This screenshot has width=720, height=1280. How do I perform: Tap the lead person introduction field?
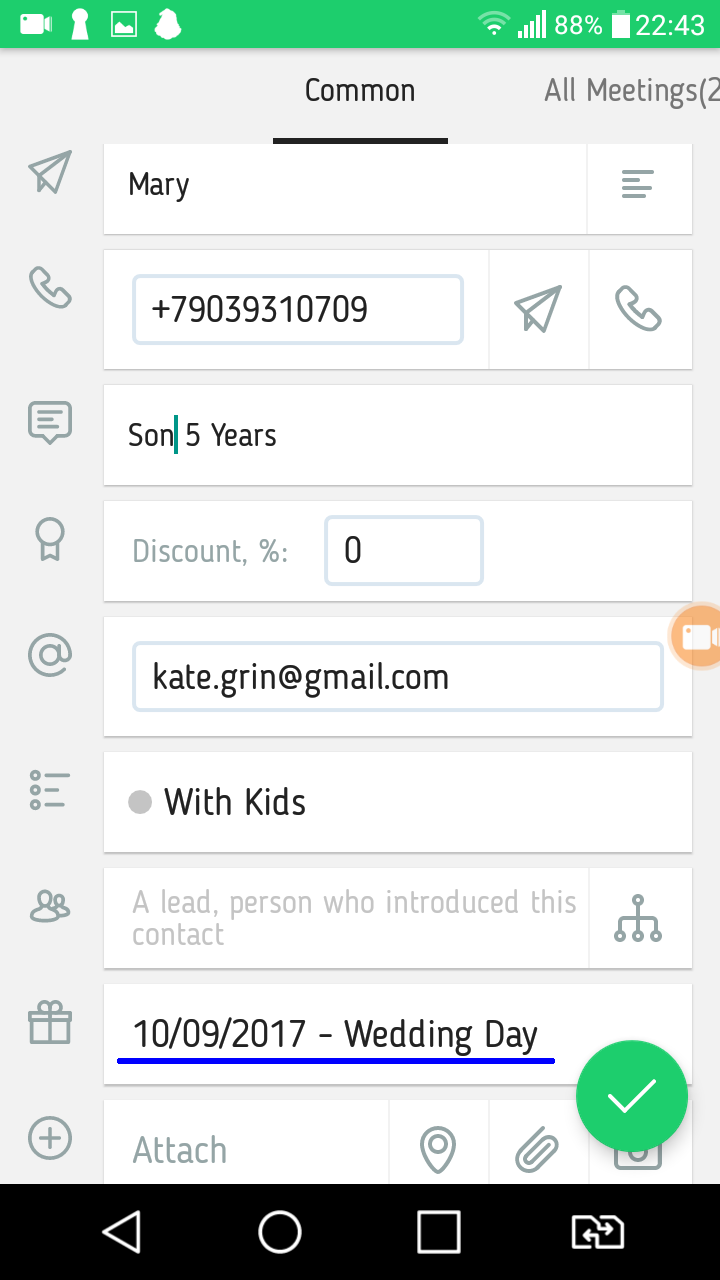(346, 918)
